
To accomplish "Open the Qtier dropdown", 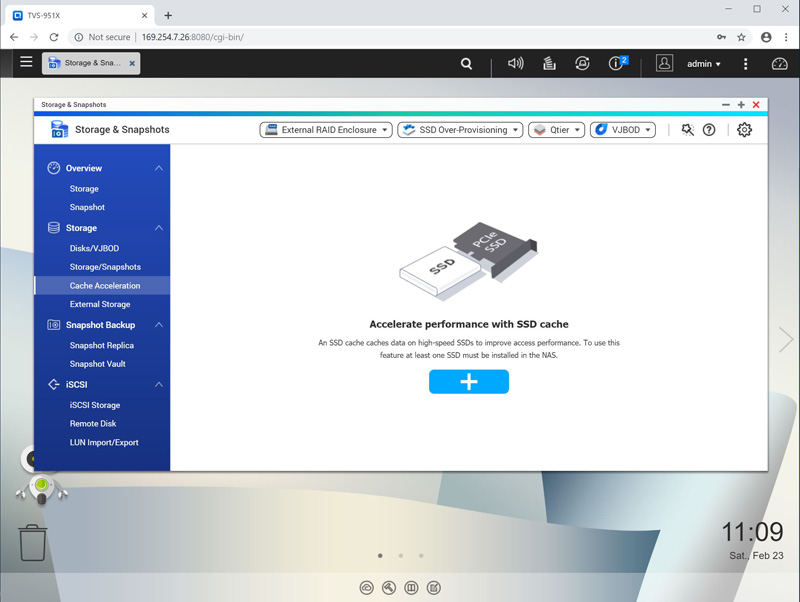I will [x=556, y=130].
